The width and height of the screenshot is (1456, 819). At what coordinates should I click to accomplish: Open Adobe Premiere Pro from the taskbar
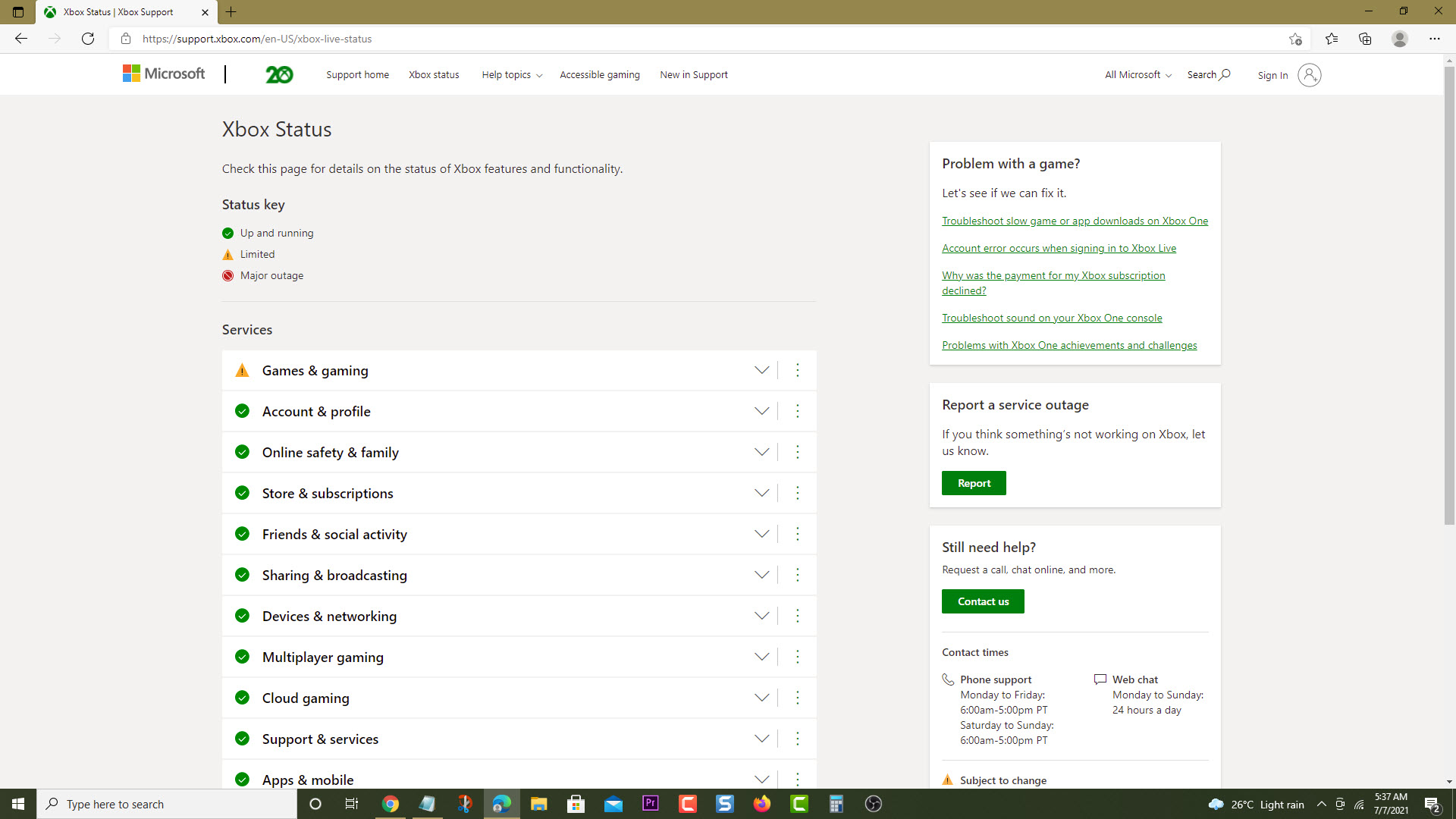point(650,803)
